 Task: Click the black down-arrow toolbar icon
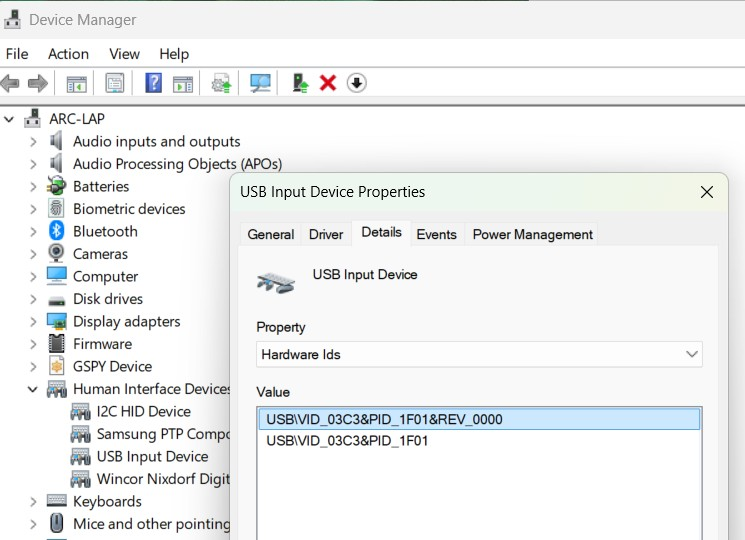pyautogui.click(x=357, y=83)
